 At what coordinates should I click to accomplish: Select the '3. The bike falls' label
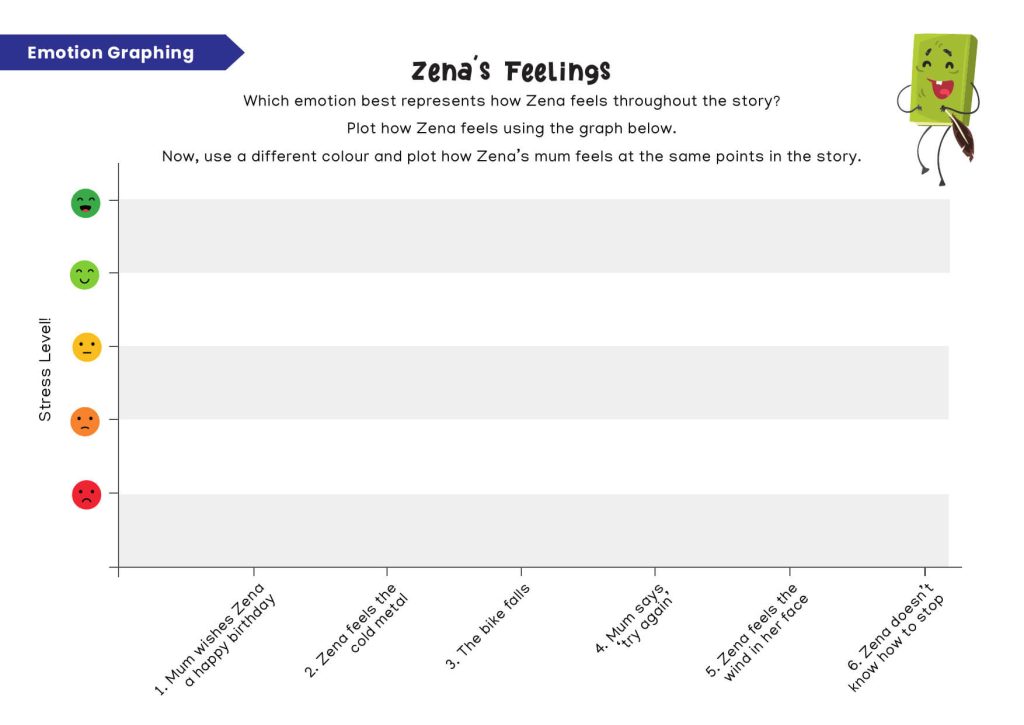tap(488, 626)
